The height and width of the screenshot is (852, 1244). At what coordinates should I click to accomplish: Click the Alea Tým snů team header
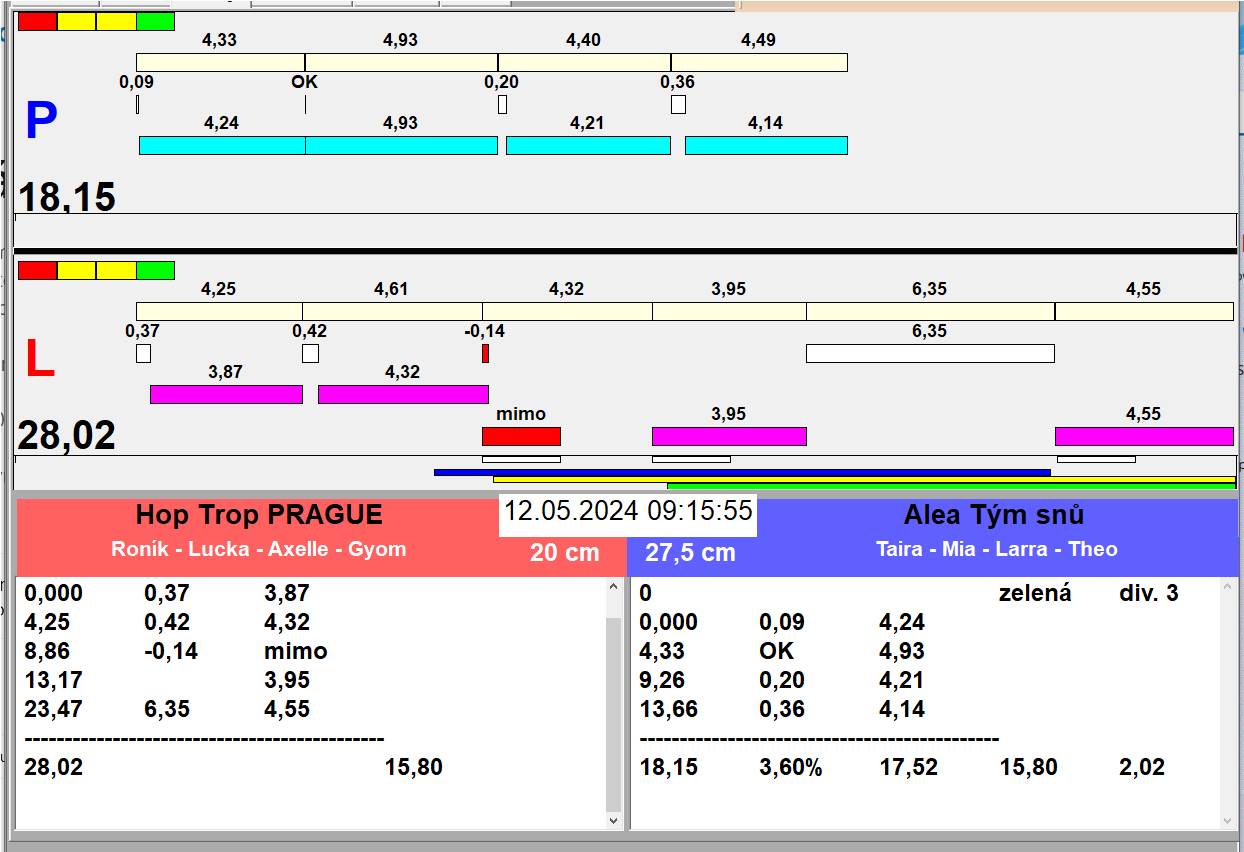pos(993,516)
